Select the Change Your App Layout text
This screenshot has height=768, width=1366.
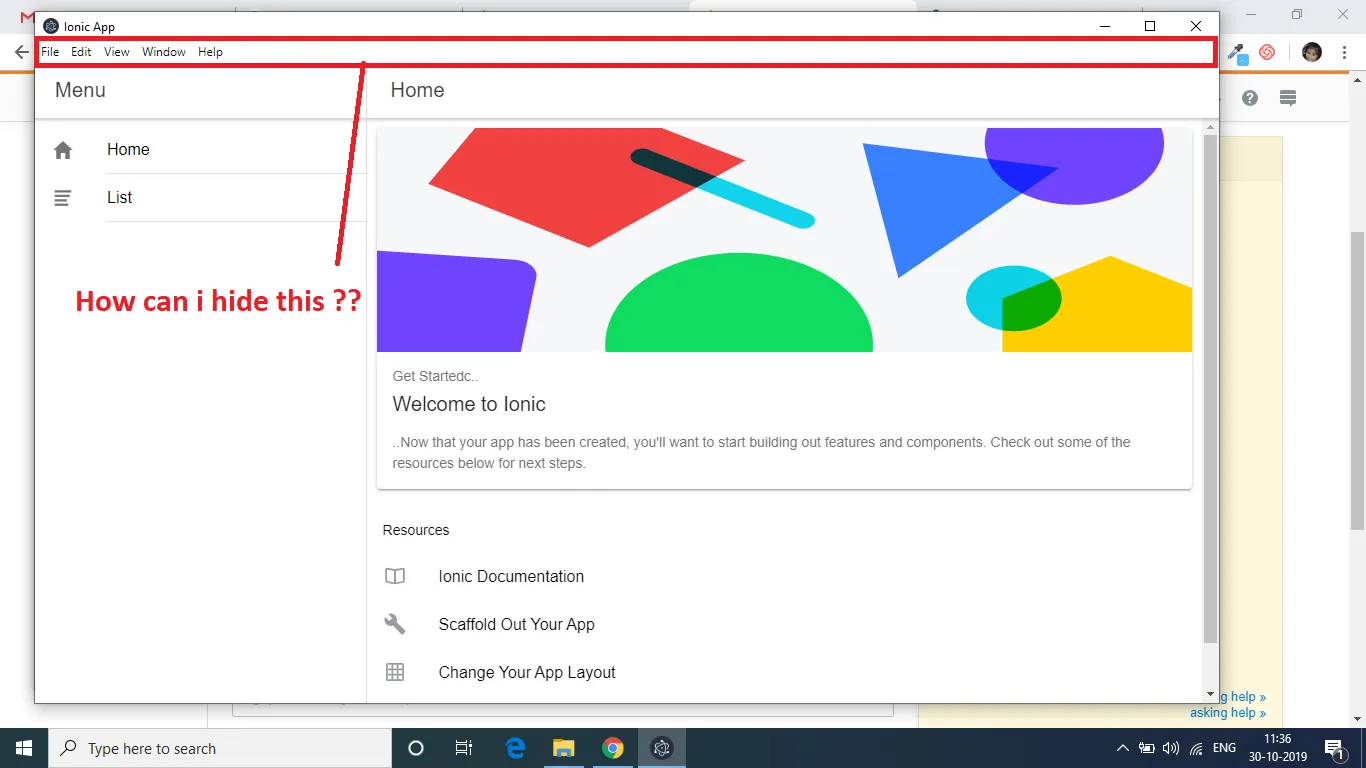point(527,672)
